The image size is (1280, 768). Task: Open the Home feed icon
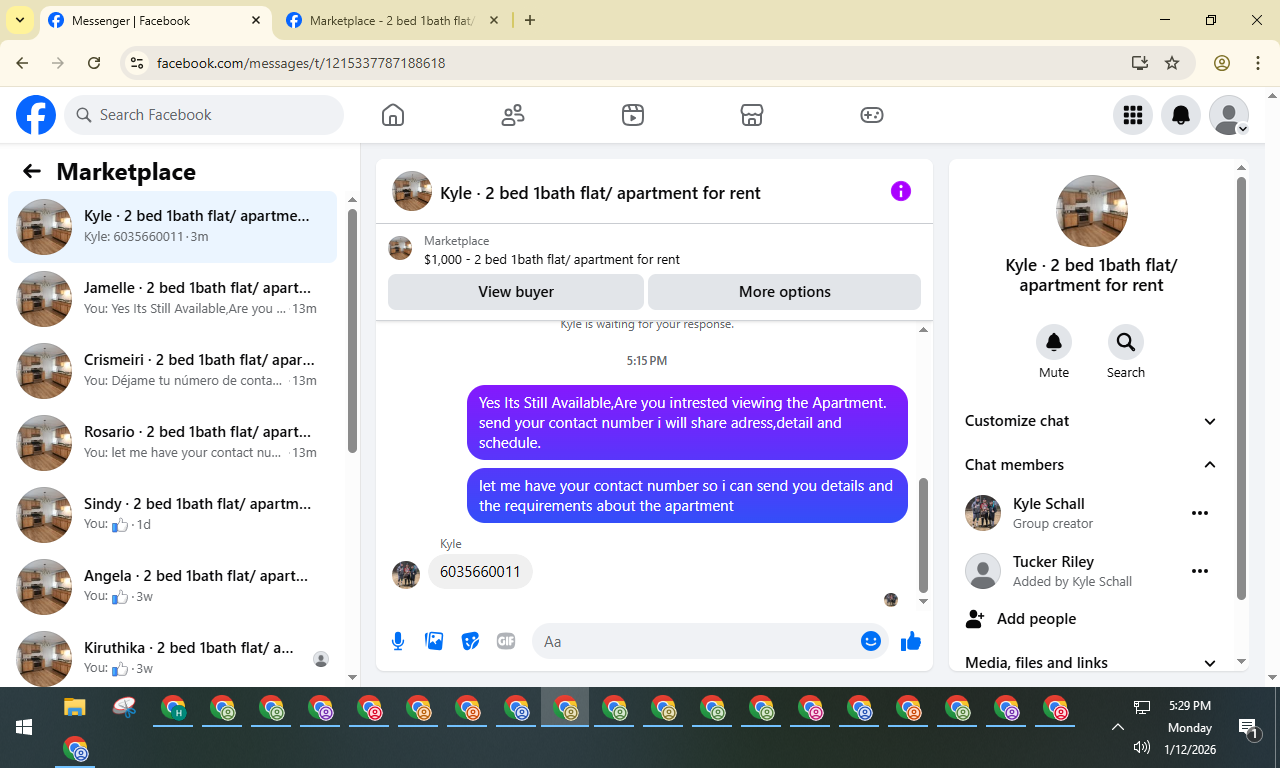click(x=393, y=115)
